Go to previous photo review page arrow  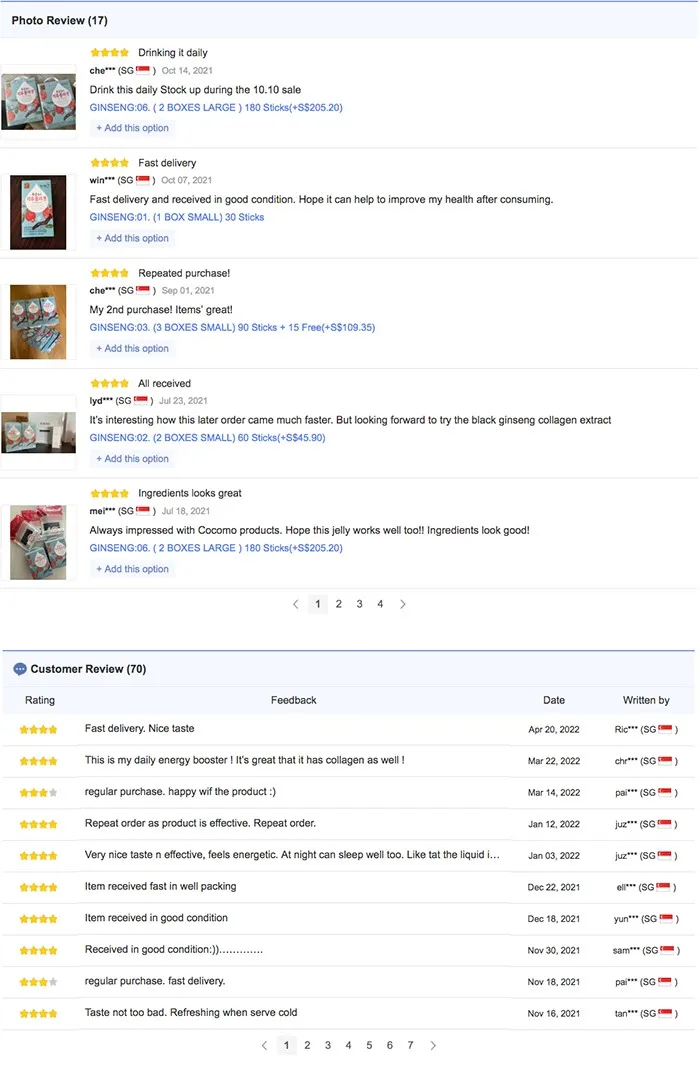[x=296, y=604]
